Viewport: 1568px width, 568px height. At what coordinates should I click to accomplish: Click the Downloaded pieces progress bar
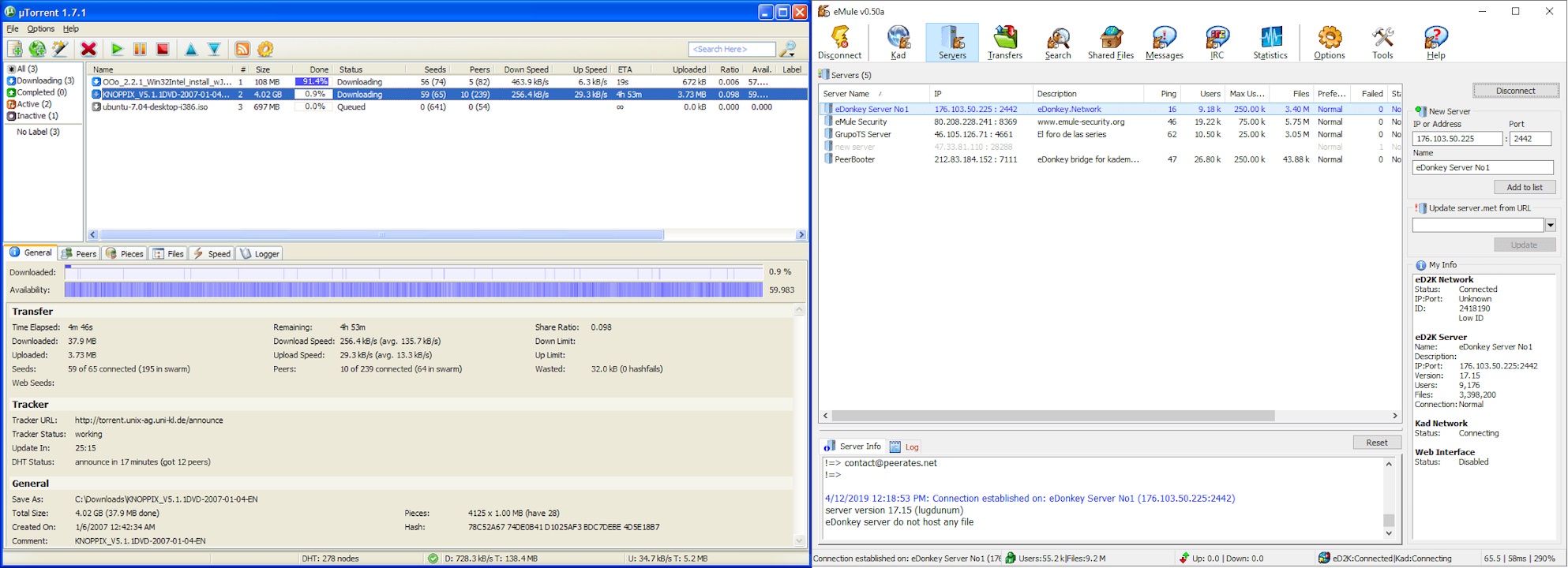(x=414, y=272)
